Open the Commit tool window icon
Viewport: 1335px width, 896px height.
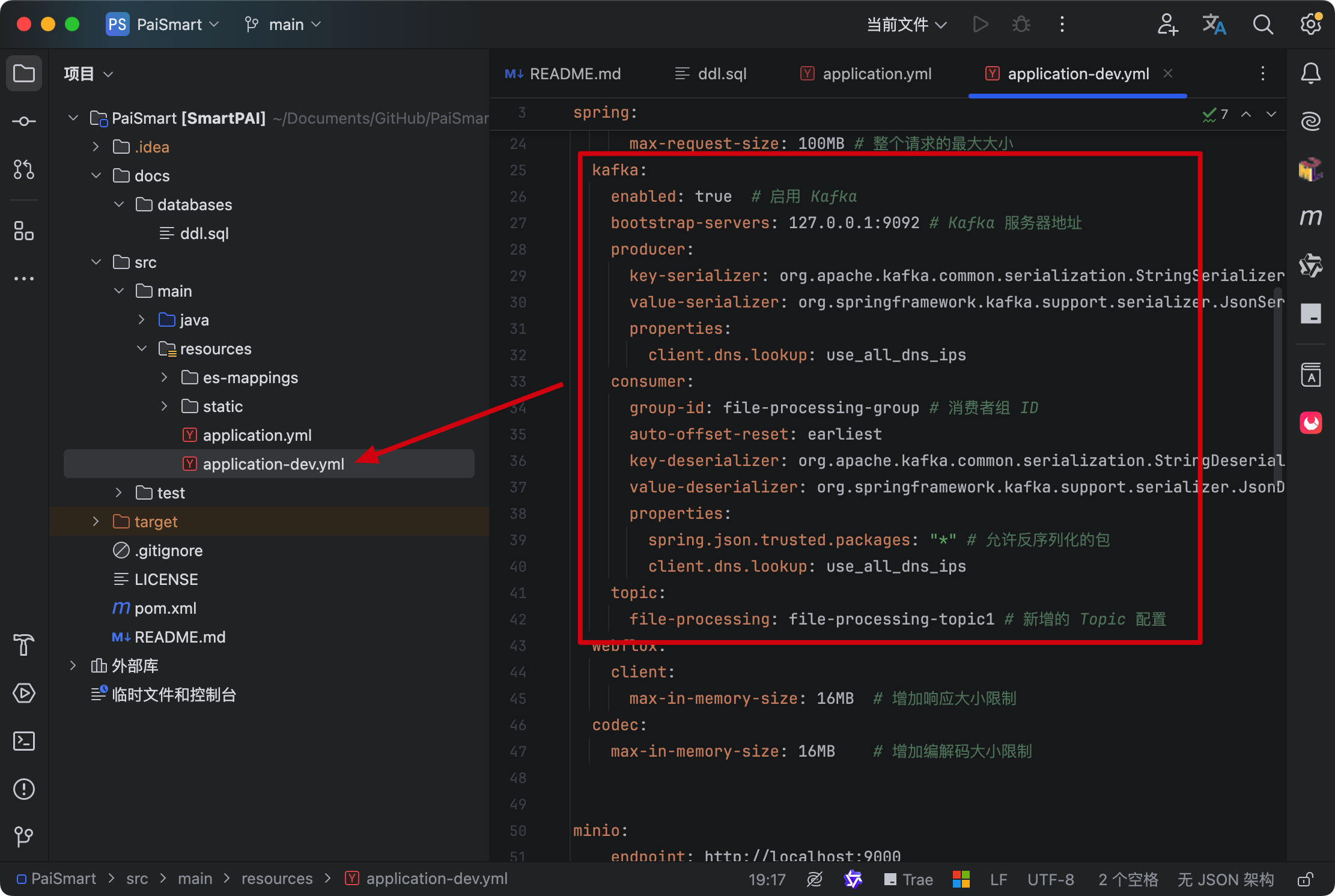(24, 122)
